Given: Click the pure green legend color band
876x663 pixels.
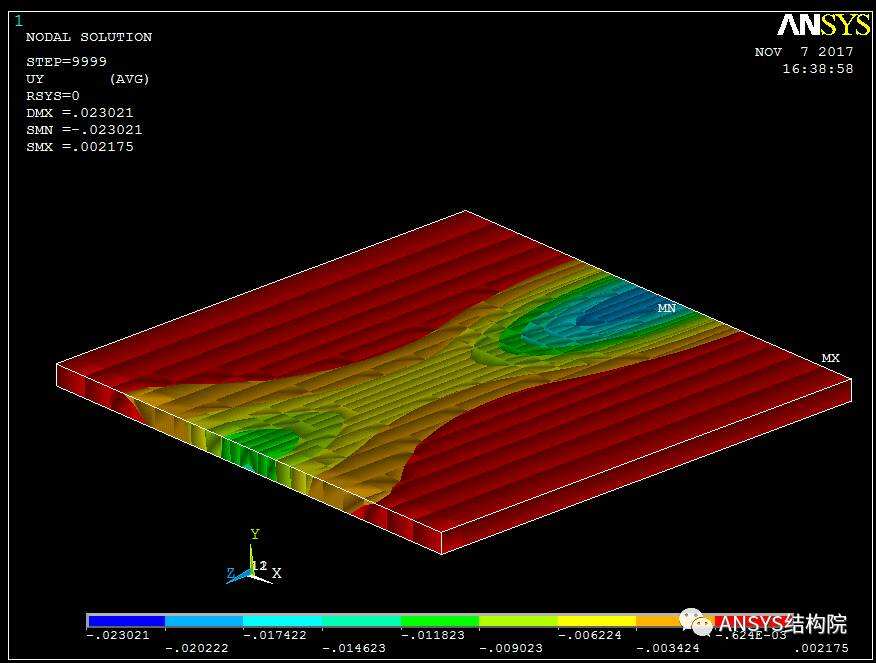Looking at the screenshot, I should pos(440,621).
